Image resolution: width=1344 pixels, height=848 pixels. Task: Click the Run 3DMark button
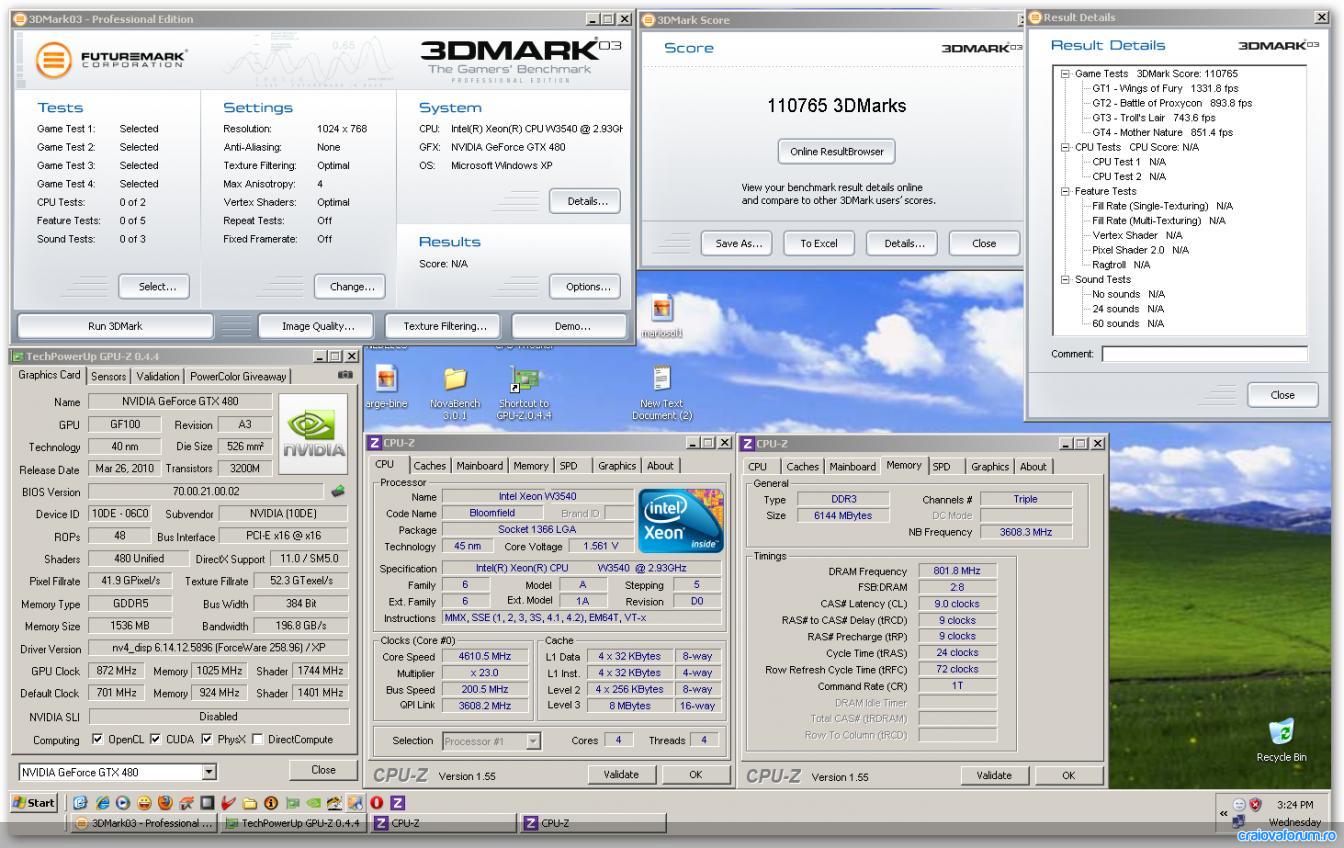pos(115,326)
